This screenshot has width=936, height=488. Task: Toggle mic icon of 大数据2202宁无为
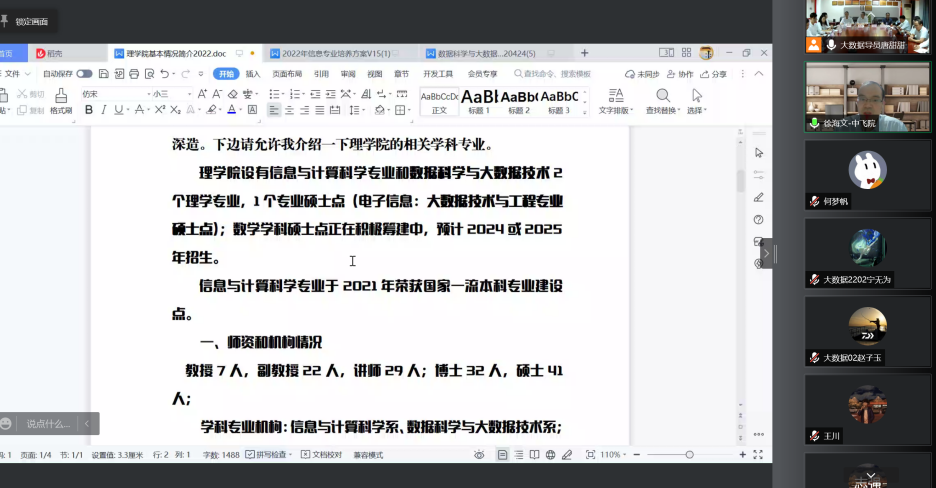(x=814, y=280)
